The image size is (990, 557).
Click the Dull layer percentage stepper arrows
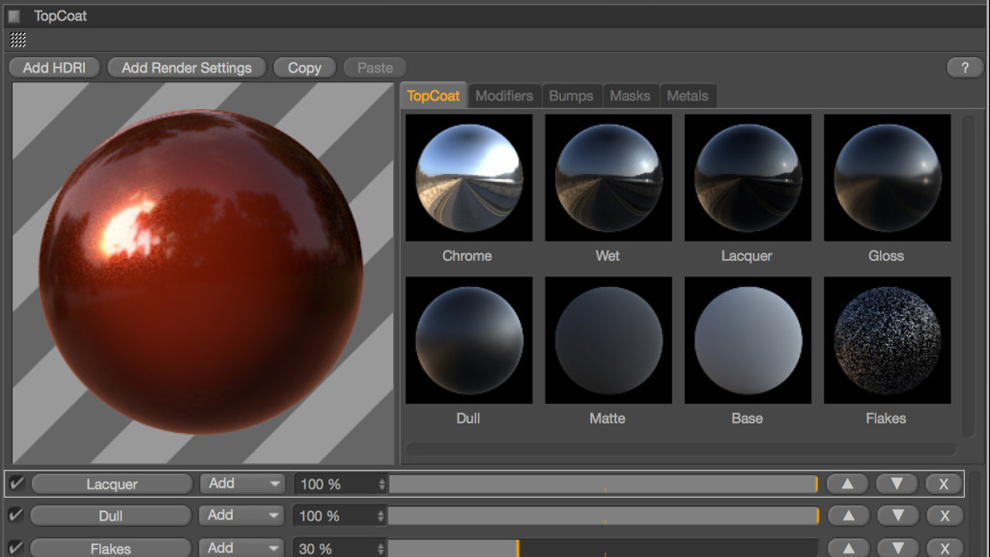click(x=381, y=516)
